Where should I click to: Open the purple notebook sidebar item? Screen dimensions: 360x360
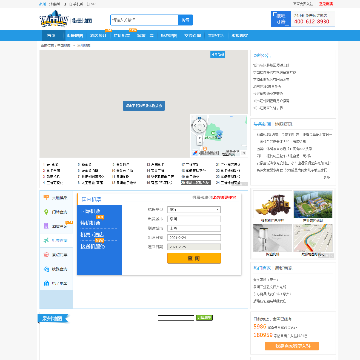(46, 226)
